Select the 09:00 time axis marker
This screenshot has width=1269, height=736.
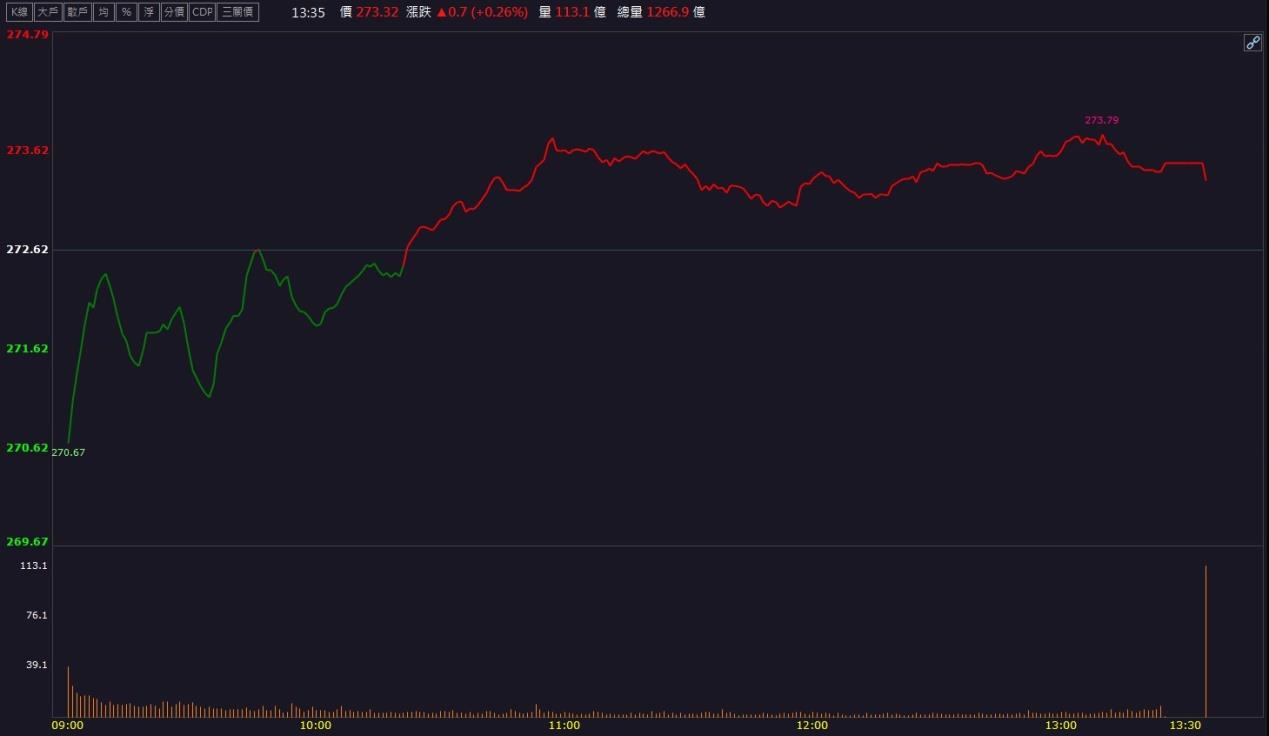pos(68,726)
